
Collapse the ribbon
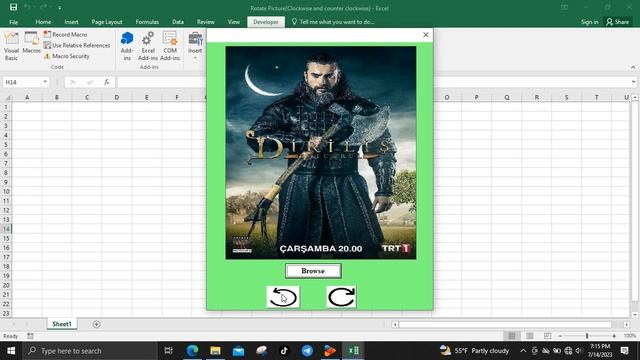[x=633, y=67]
